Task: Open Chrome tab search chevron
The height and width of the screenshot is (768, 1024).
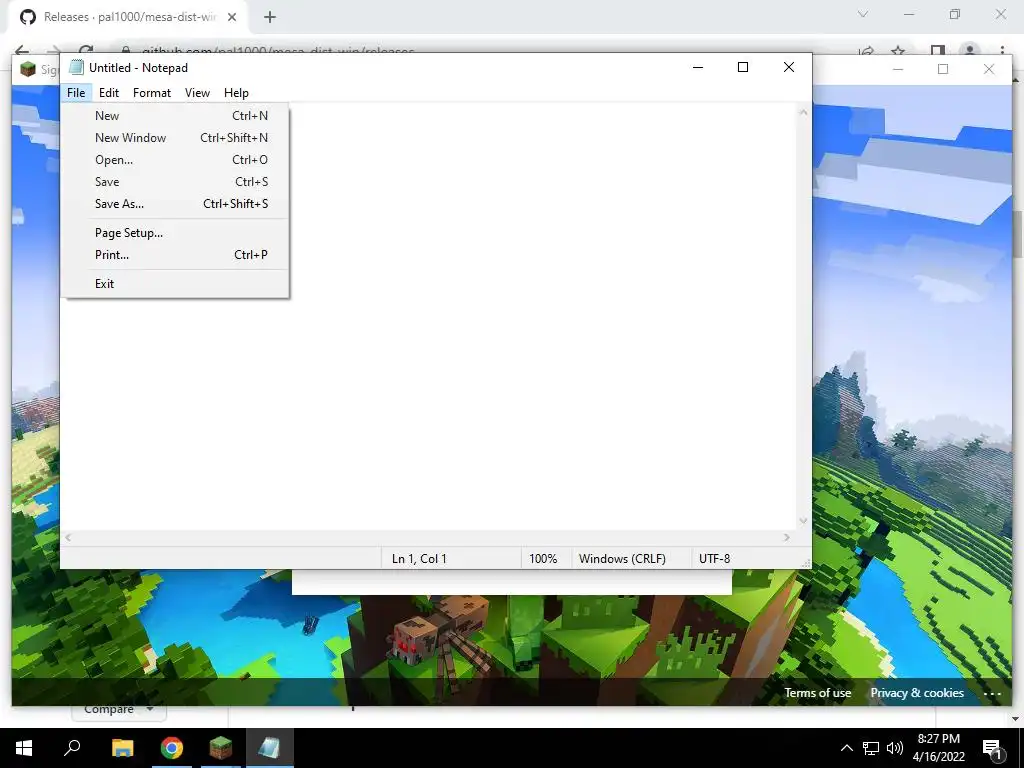Action: coord(863,14)
